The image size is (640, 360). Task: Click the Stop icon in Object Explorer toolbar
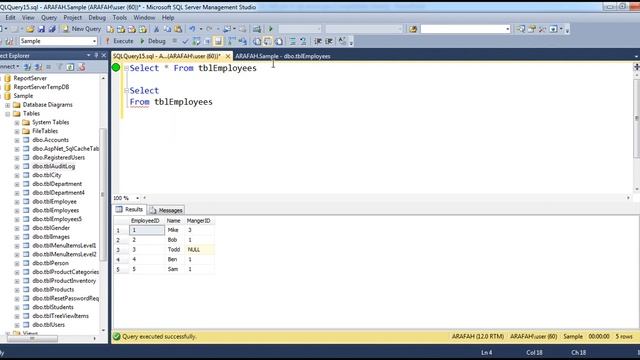49,67
